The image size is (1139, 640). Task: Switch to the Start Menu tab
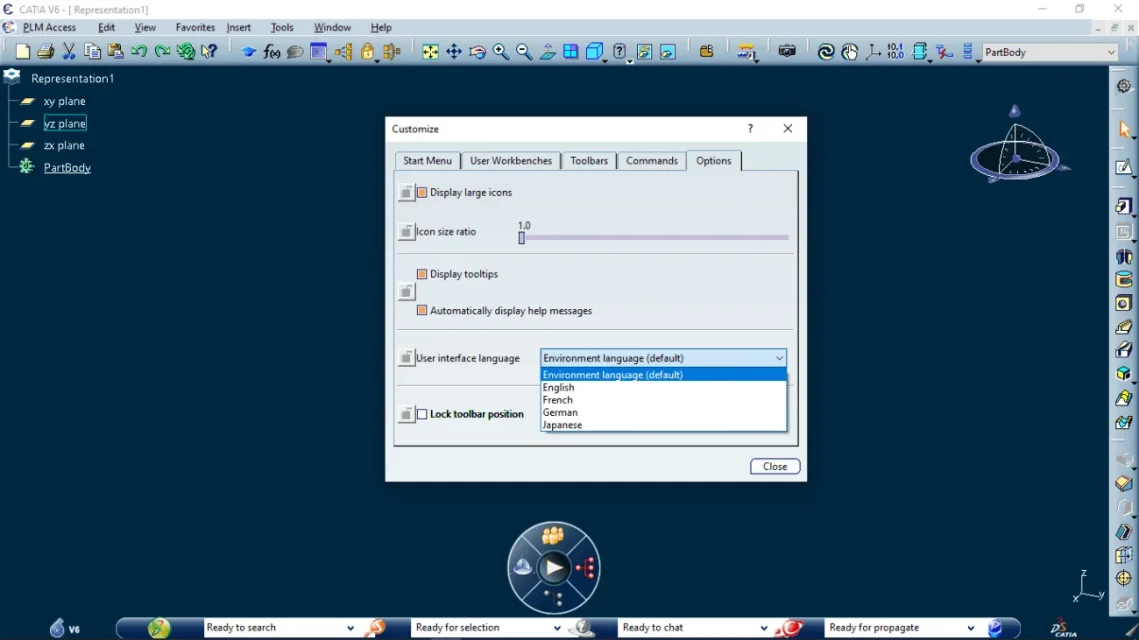click(427, 161)
